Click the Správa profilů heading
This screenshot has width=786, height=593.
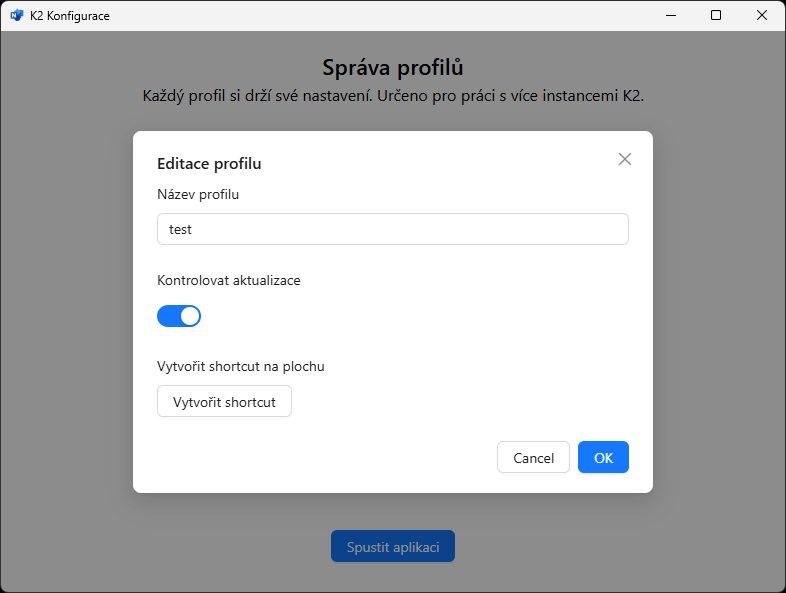click(393, 68)
